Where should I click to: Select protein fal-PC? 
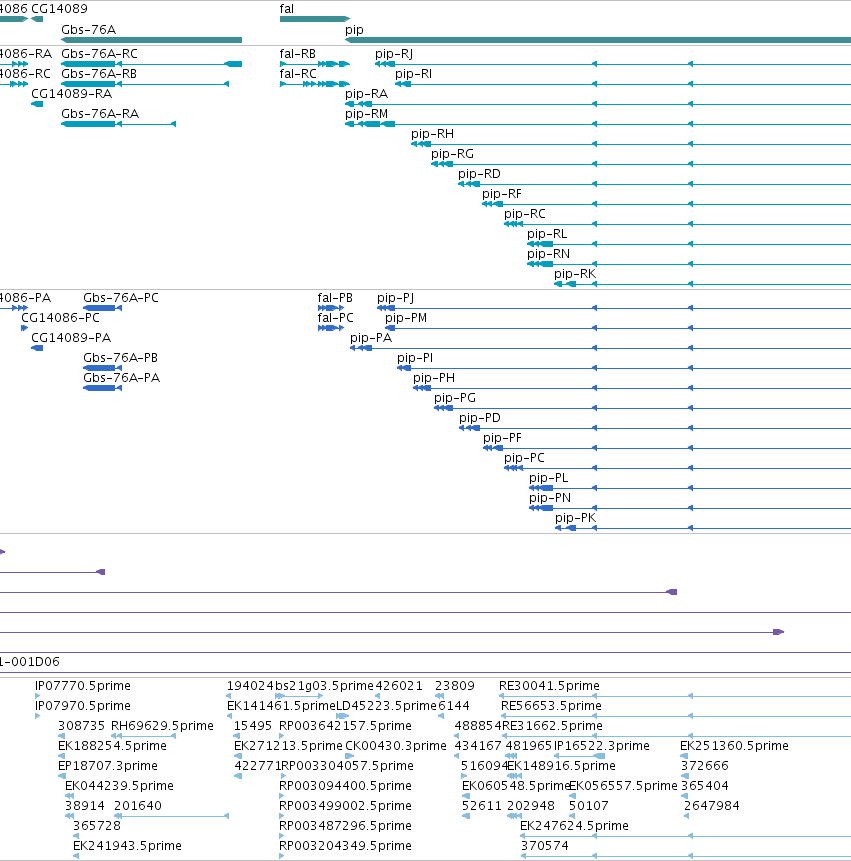click(x=335, y=318)
